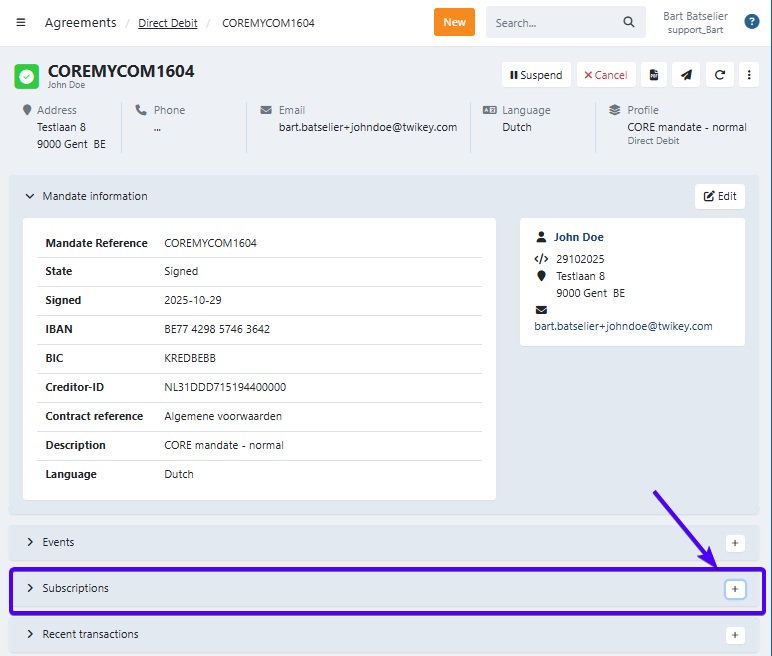Click the paper plane send icon

pyautogui.click(x=685, y=75)
